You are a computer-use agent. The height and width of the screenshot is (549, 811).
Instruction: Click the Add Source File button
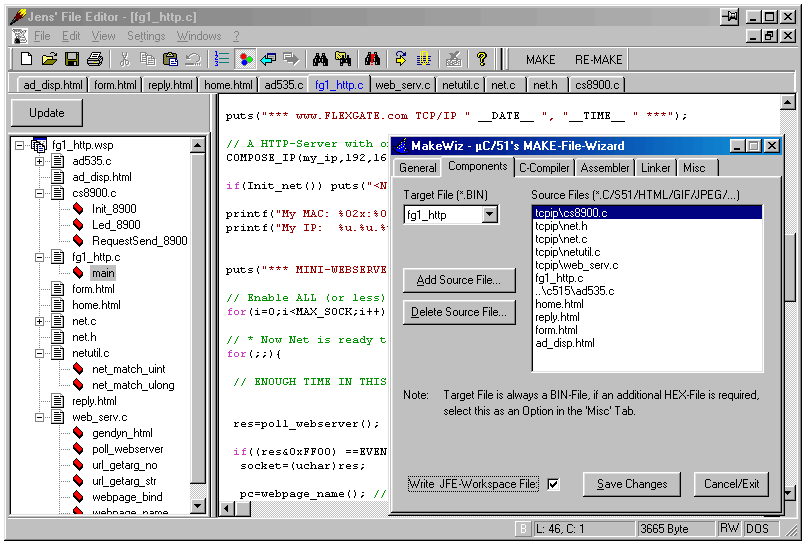pyautogui.click(x=459, y=280)
